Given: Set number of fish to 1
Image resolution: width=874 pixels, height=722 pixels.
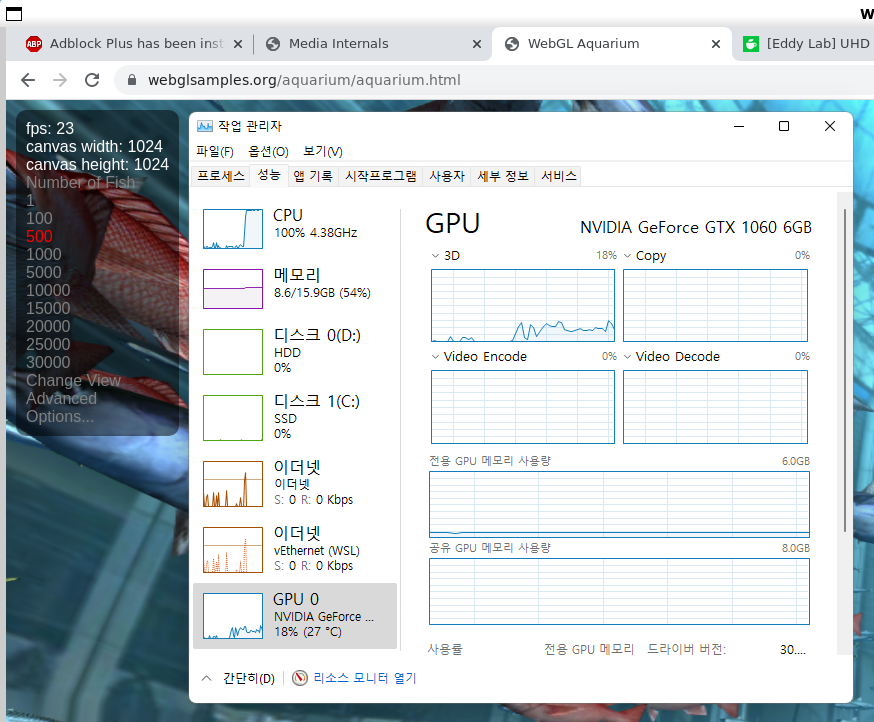Looking at the screenshot, I should (30, 200).
